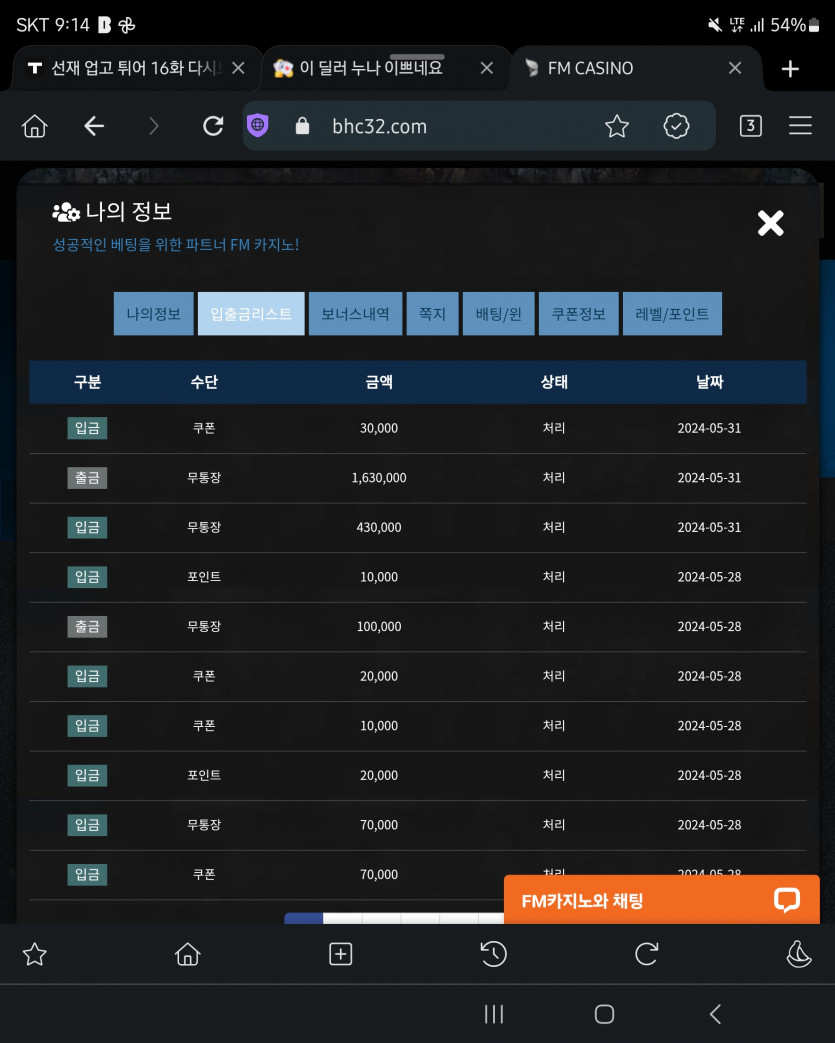Open the 쿠폰정보 tab
The height and width of the screenshot is (1043, 835).
pos(579,313)
